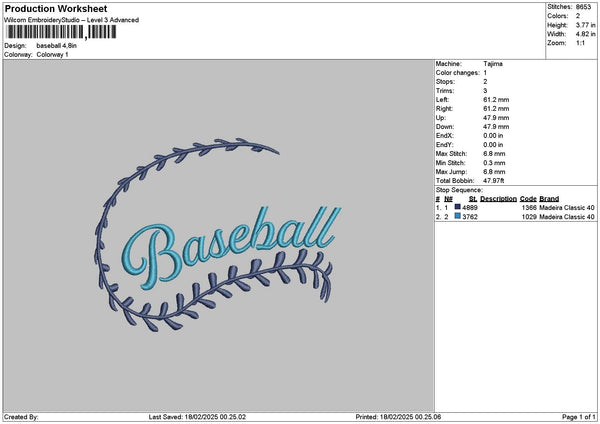The image size is (600, 424).
Task: Click the Machine value Tajima
Action: pyautogui.click(x=493, y=63)
